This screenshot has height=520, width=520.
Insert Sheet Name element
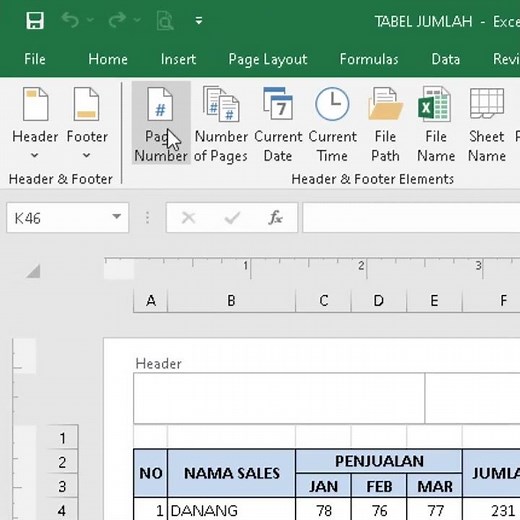point(487,123)
